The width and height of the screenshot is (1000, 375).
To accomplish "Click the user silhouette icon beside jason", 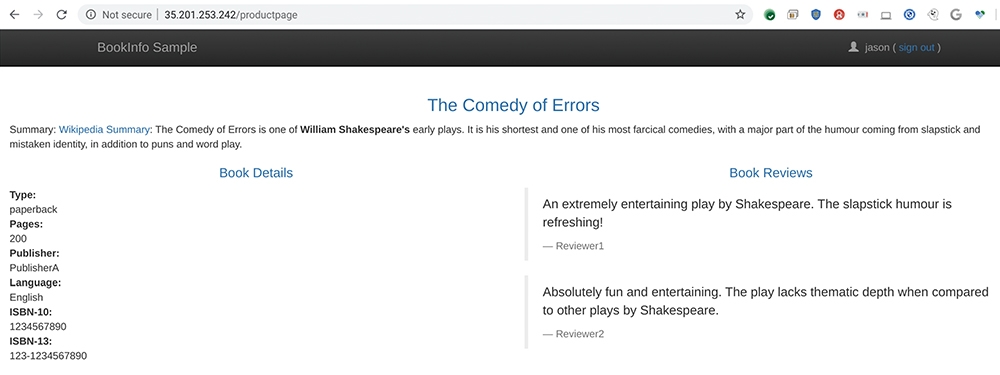I will 853,47.
